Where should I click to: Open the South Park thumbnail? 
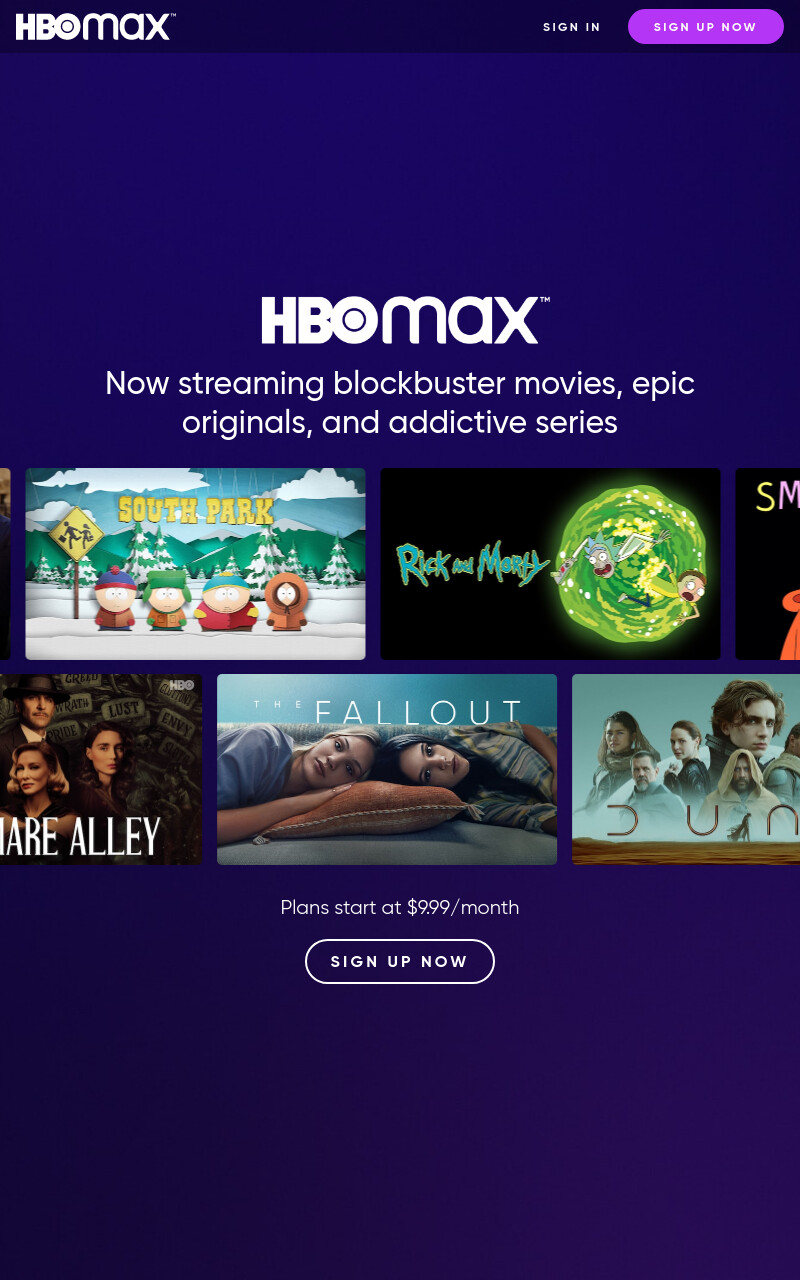click(195, 564)
